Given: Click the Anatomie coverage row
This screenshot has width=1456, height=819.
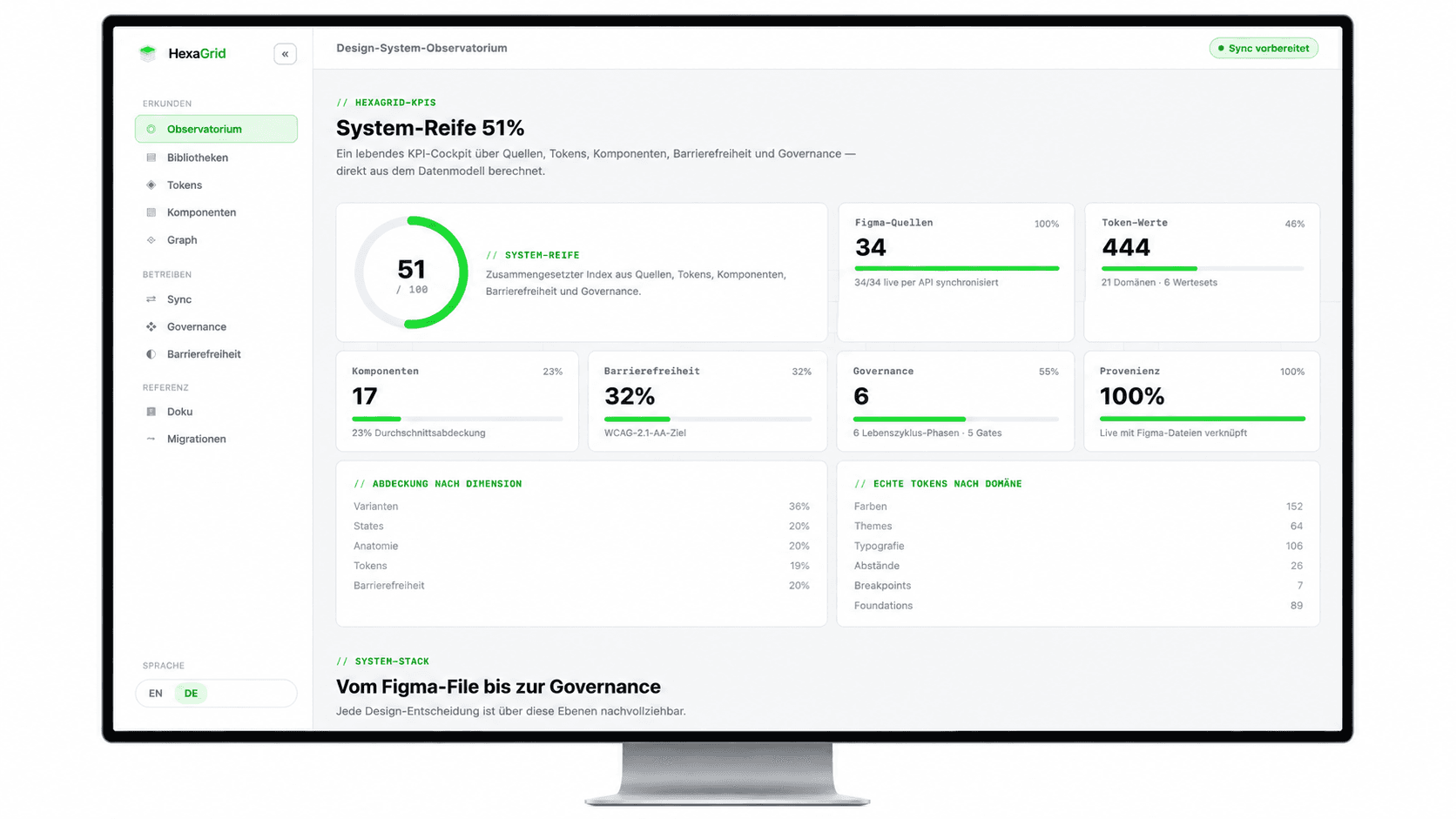Looking at the screenshot, I should pyautogui.click(x=582, y=547).
